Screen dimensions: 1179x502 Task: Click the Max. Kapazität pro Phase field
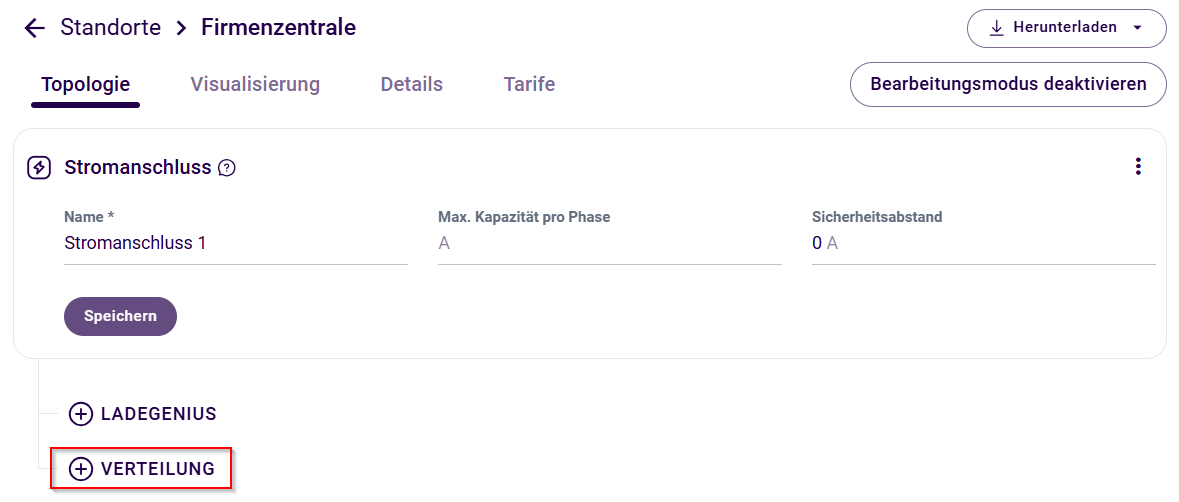[609, 243]
